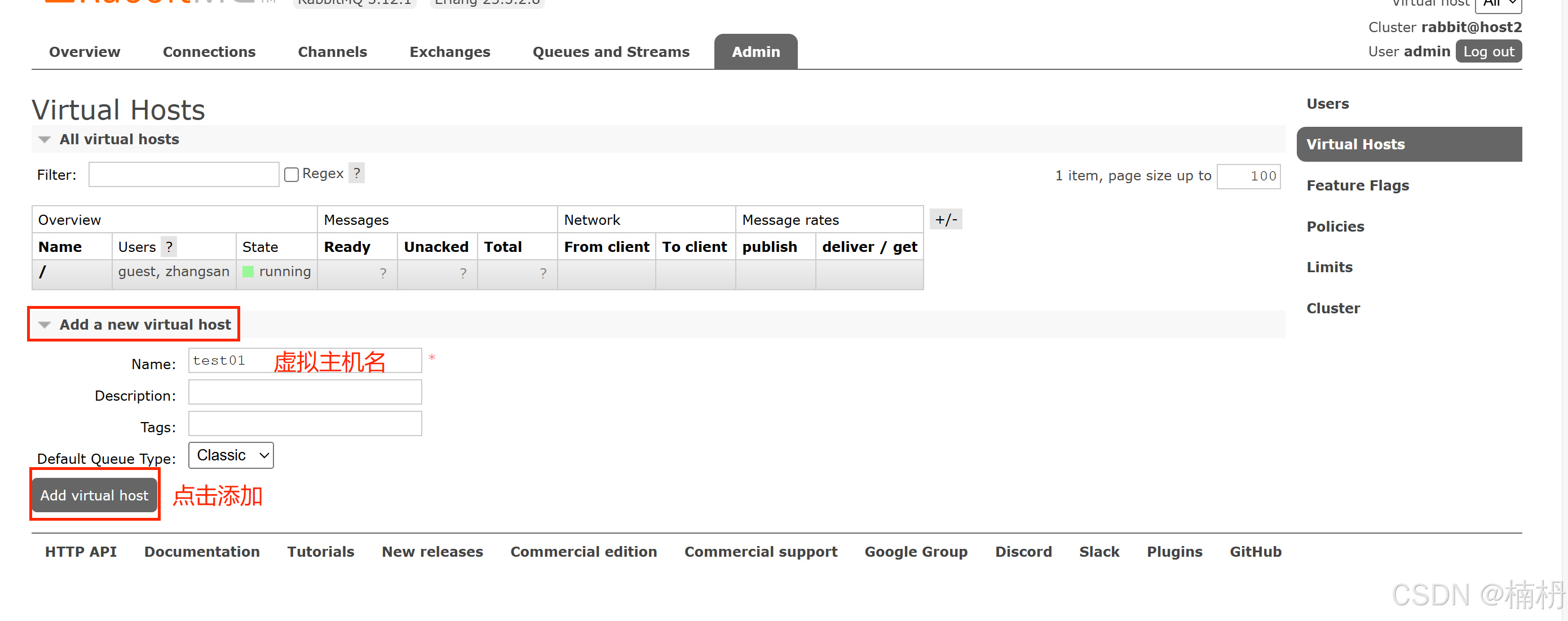1568x621 pixels.
Task: Click the help icon next to Regex
Action: (357, 174)
